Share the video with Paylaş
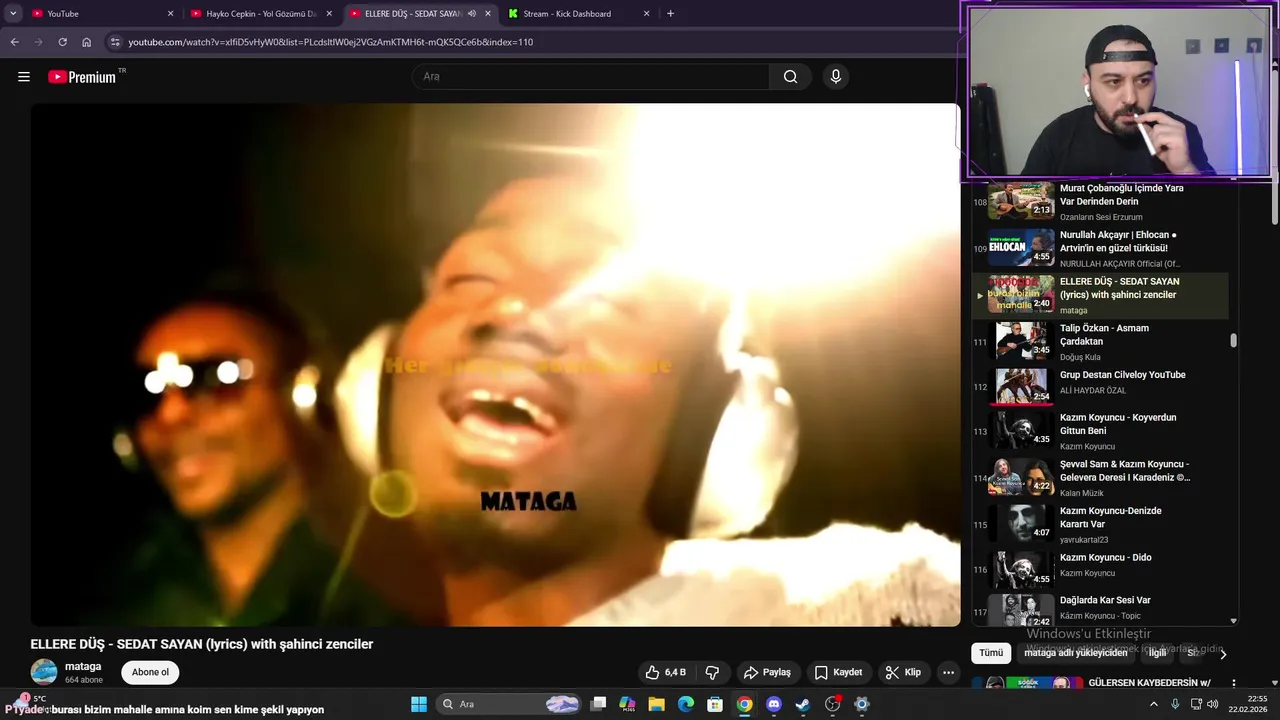This screenshot has height=720, width=1280. [768, 672]
